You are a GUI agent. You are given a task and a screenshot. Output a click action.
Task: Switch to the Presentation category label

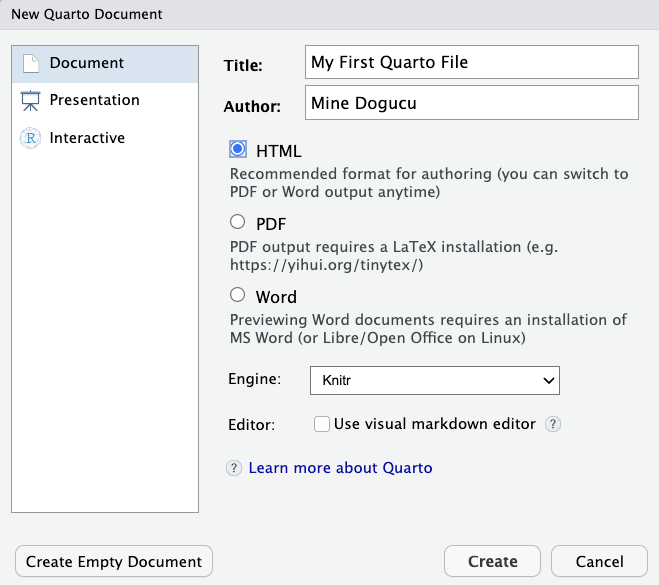(95, 100)
